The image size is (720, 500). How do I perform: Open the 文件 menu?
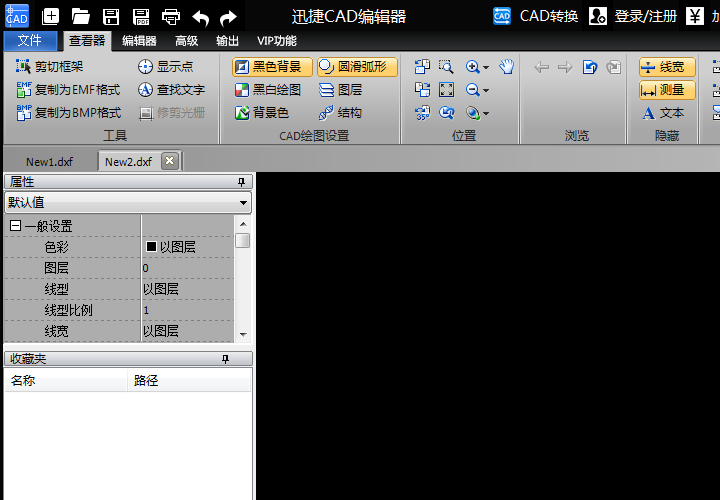(30, 41)
